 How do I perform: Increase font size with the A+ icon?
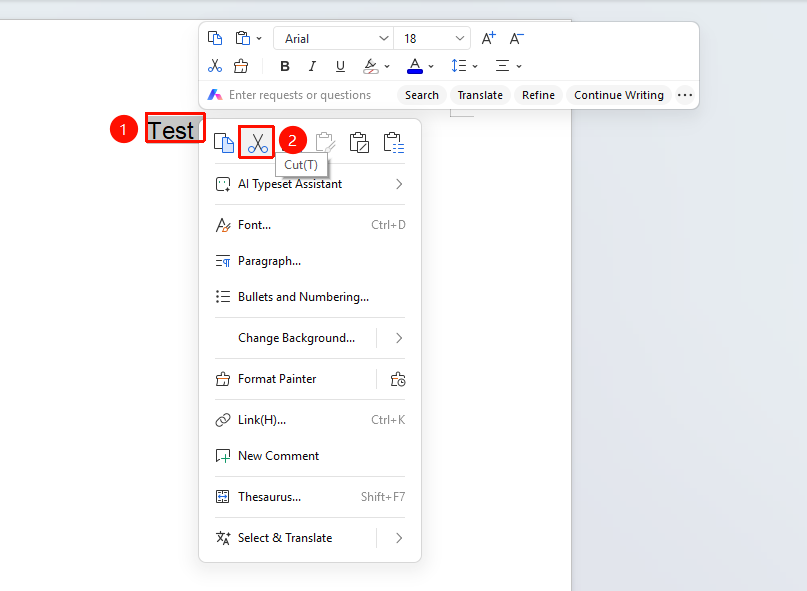point(488,38)
